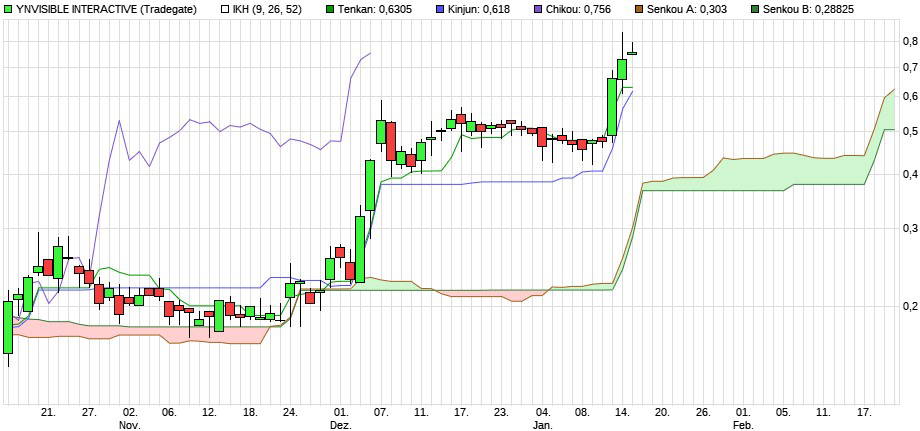The height and width of the screenshot is (431, 920).
Task: Click the 0,2 price axis label
Action: (910, 306)
